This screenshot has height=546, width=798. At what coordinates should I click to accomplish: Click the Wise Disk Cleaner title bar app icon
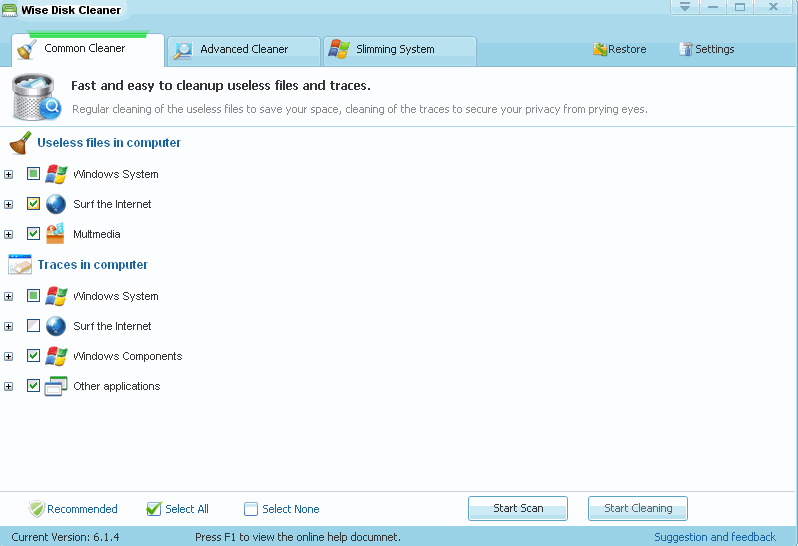[9, 10]
